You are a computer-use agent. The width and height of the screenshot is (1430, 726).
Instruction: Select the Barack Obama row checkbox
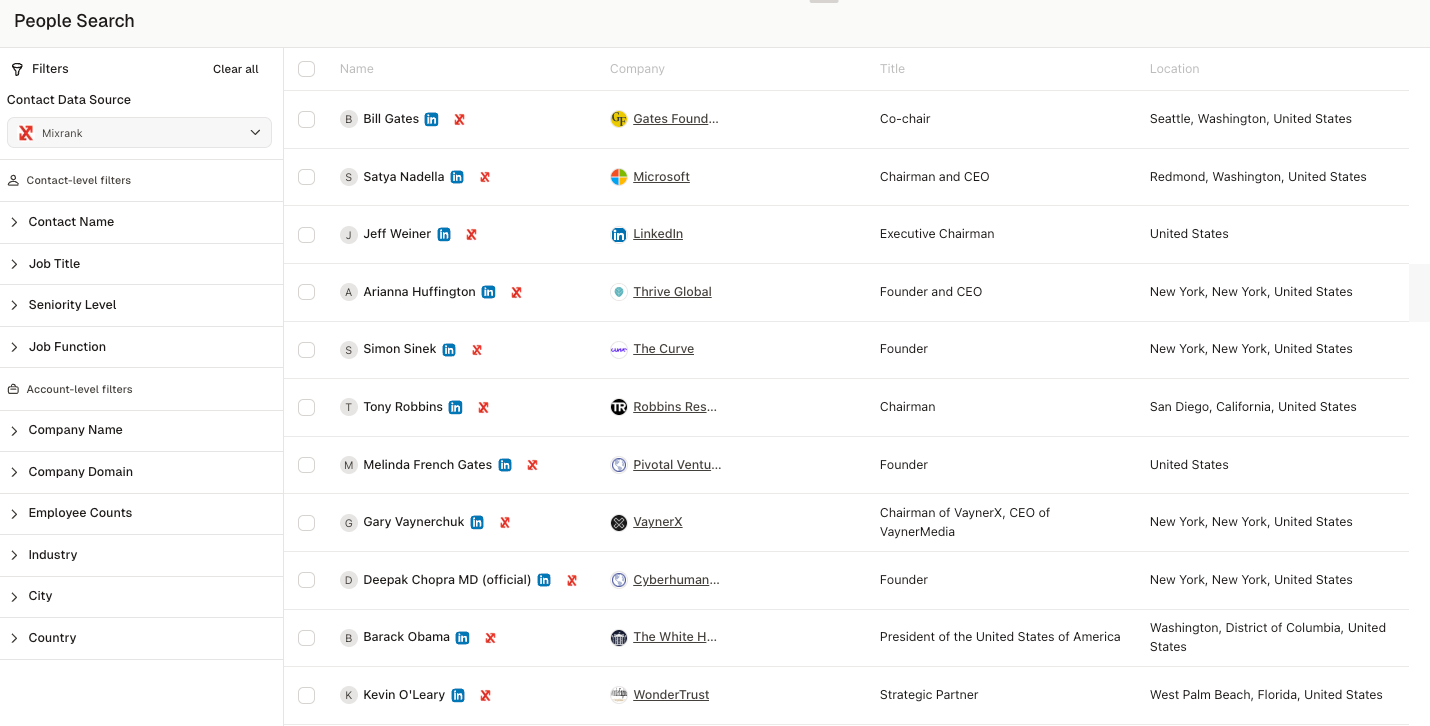click(306, 638)
